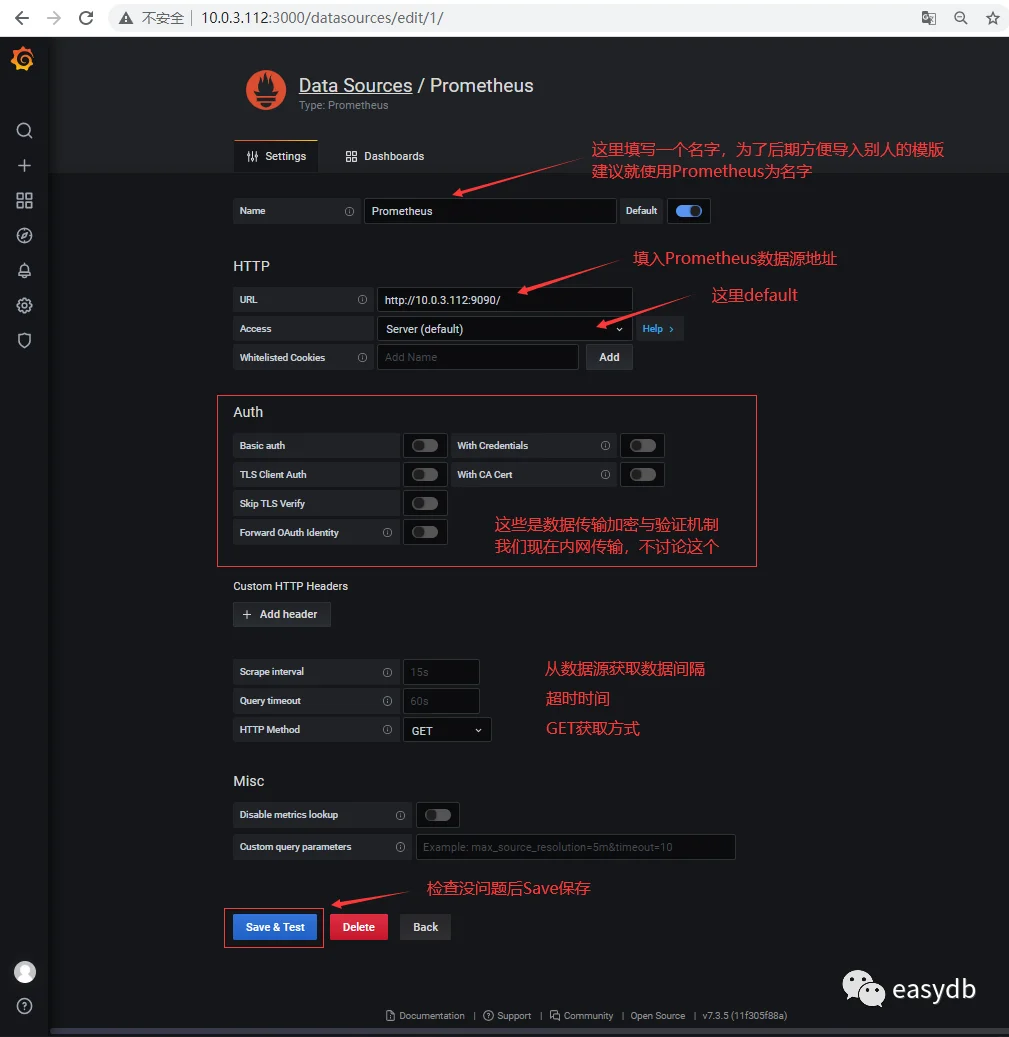Viewport: 1009px width, 1037px height.
Task: Click the Save & Test button
Action: tap(275, 927)
